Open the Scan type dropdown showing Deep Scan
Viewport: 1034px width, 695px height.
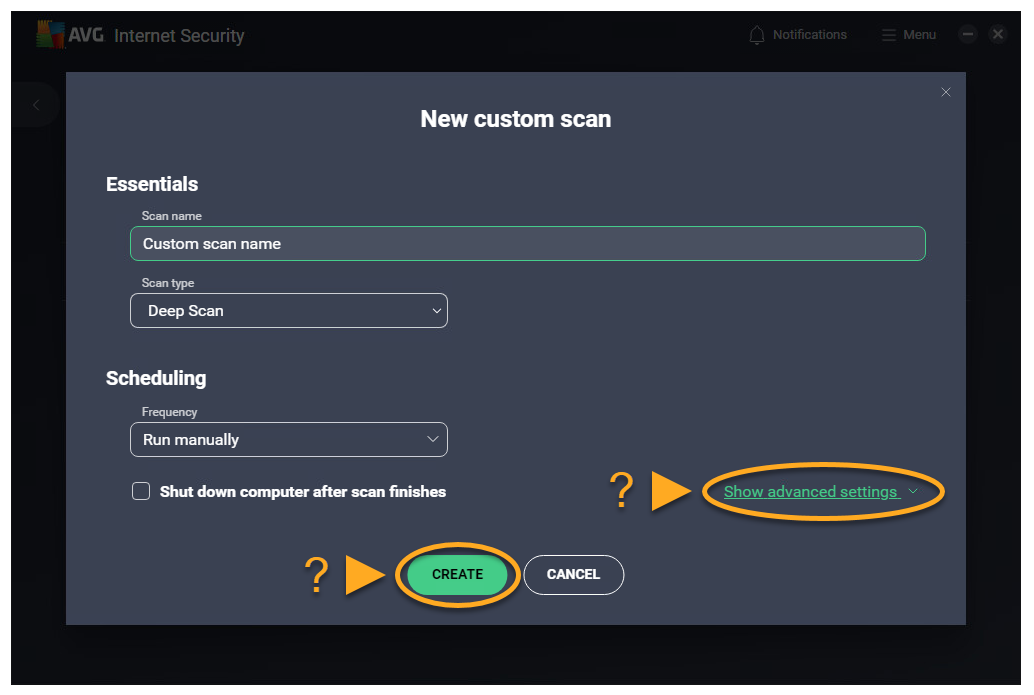(x=288, y=311)
